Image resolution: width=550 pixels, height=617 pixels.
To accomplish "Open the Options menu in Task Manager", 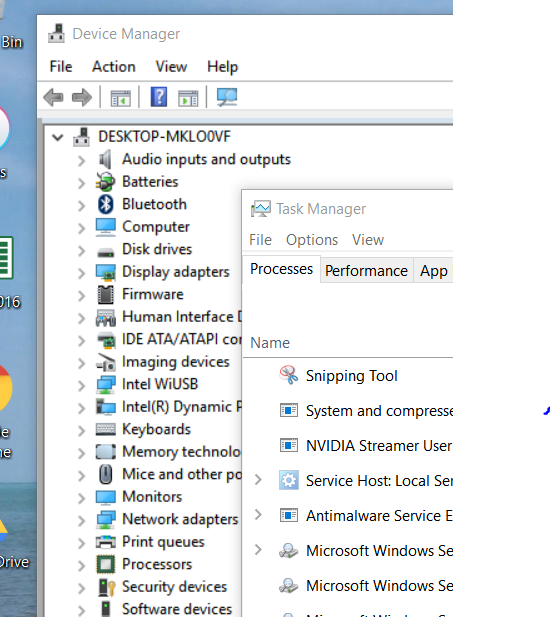I will coord(312,240).
